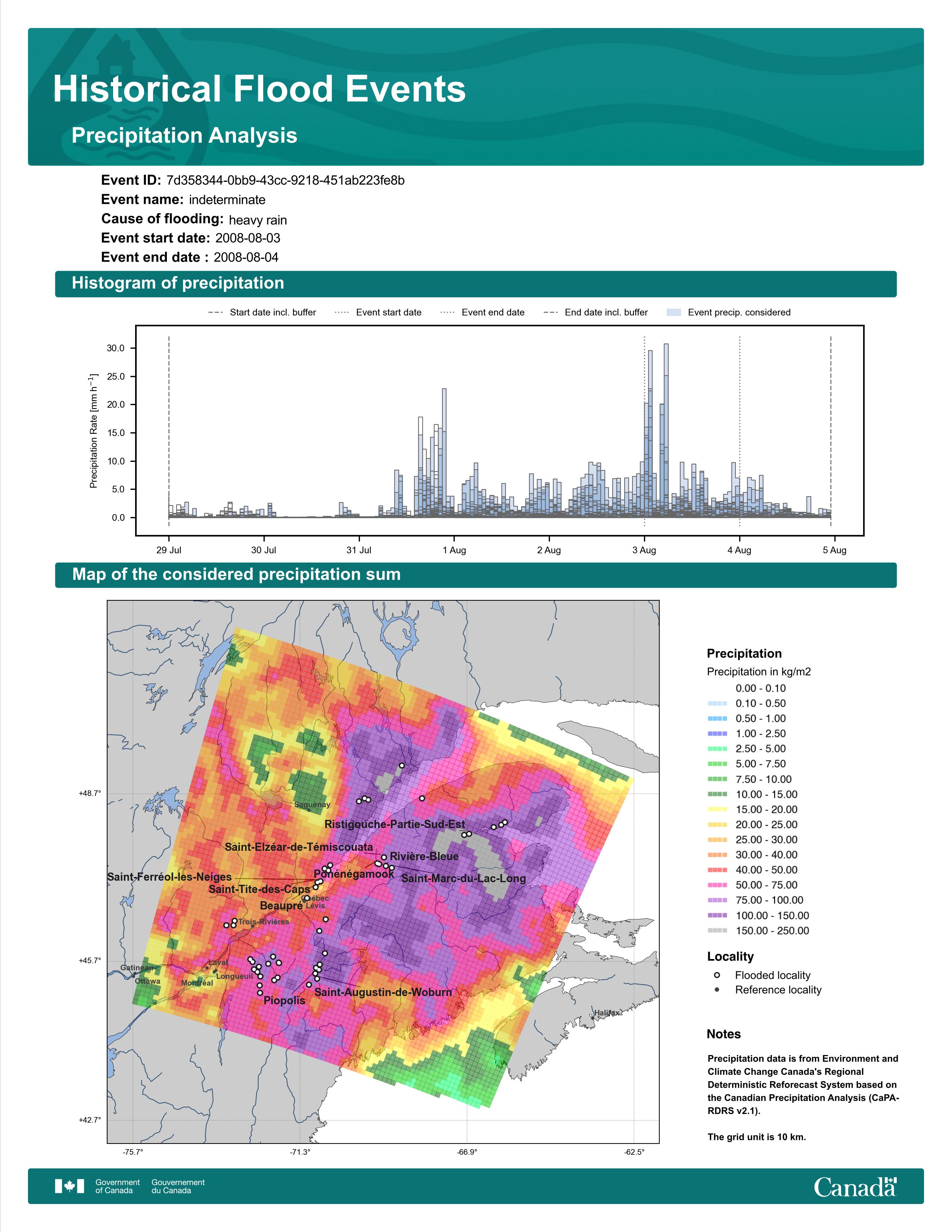Click the 0.50 - 1.00 blue swatch
Image resolution: width=952 pixels, height=1232 pixels.
tap(717, 719)
